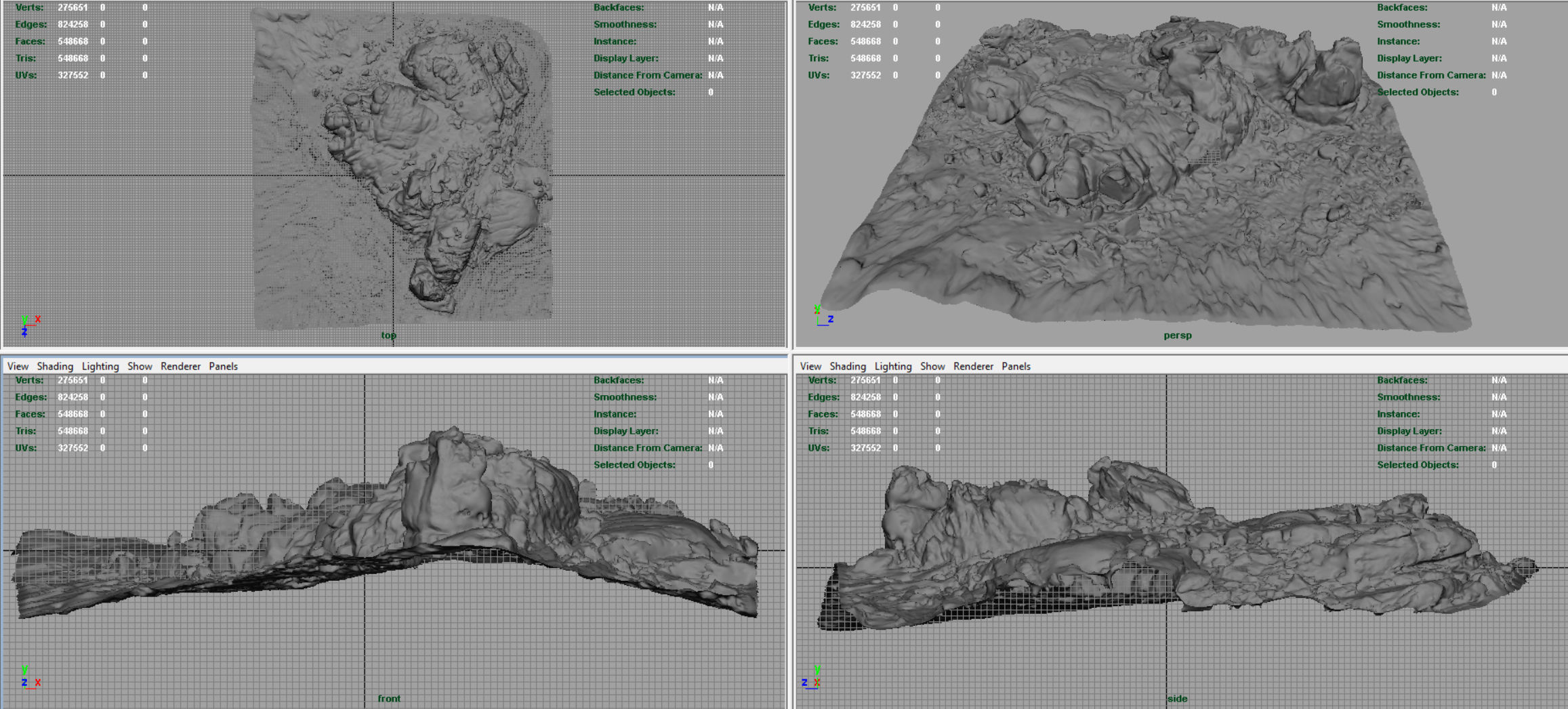Open the Show menu in side panel
1568x709 pixels.
[x=932, y=366]
